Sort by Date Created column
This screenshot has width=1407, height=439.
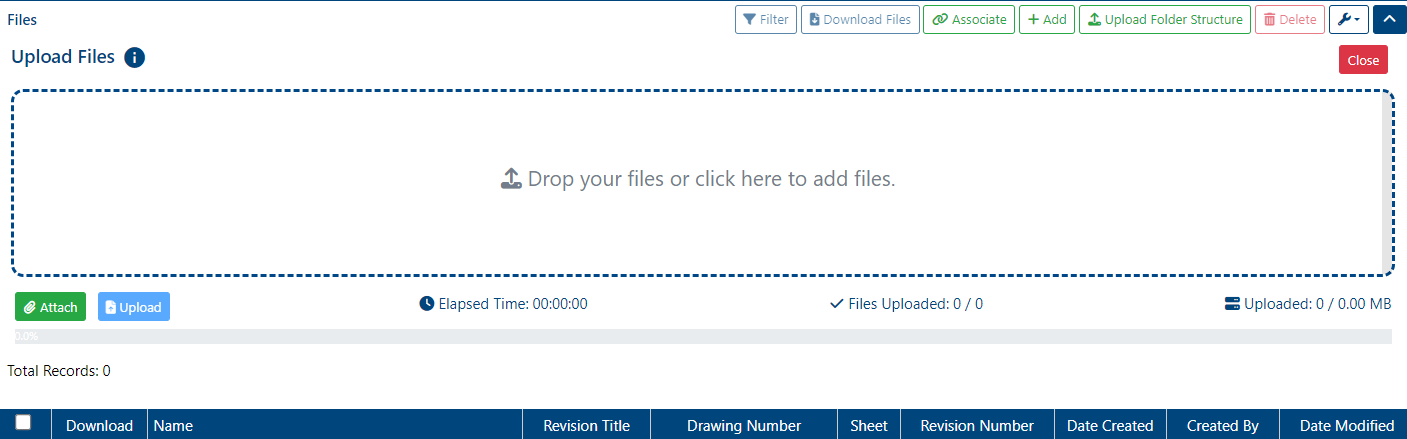(x=1110, y=425)
